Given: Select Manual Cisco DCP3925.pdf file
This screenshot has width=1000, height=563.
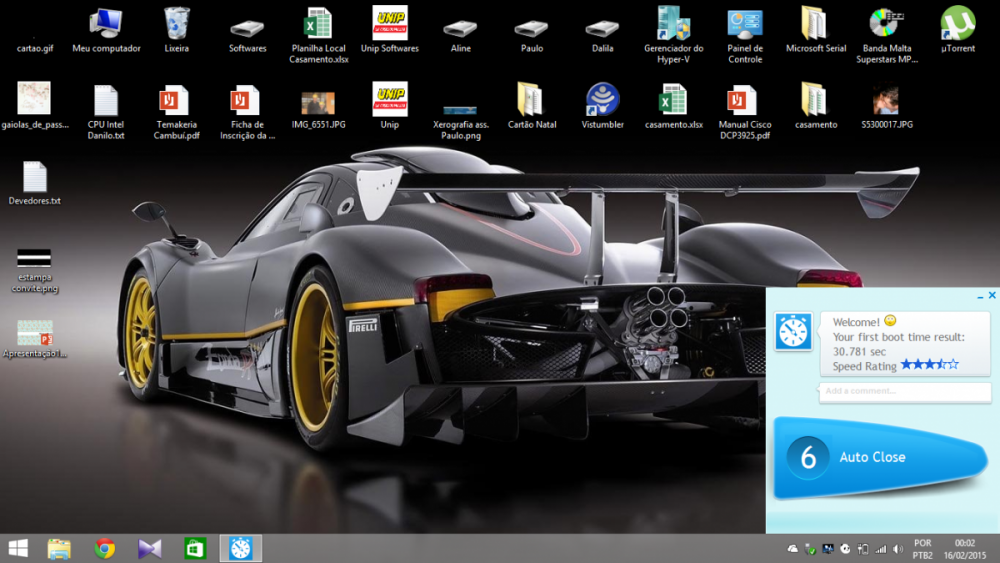Looking at the screenshot, I should tap(744, 100).
